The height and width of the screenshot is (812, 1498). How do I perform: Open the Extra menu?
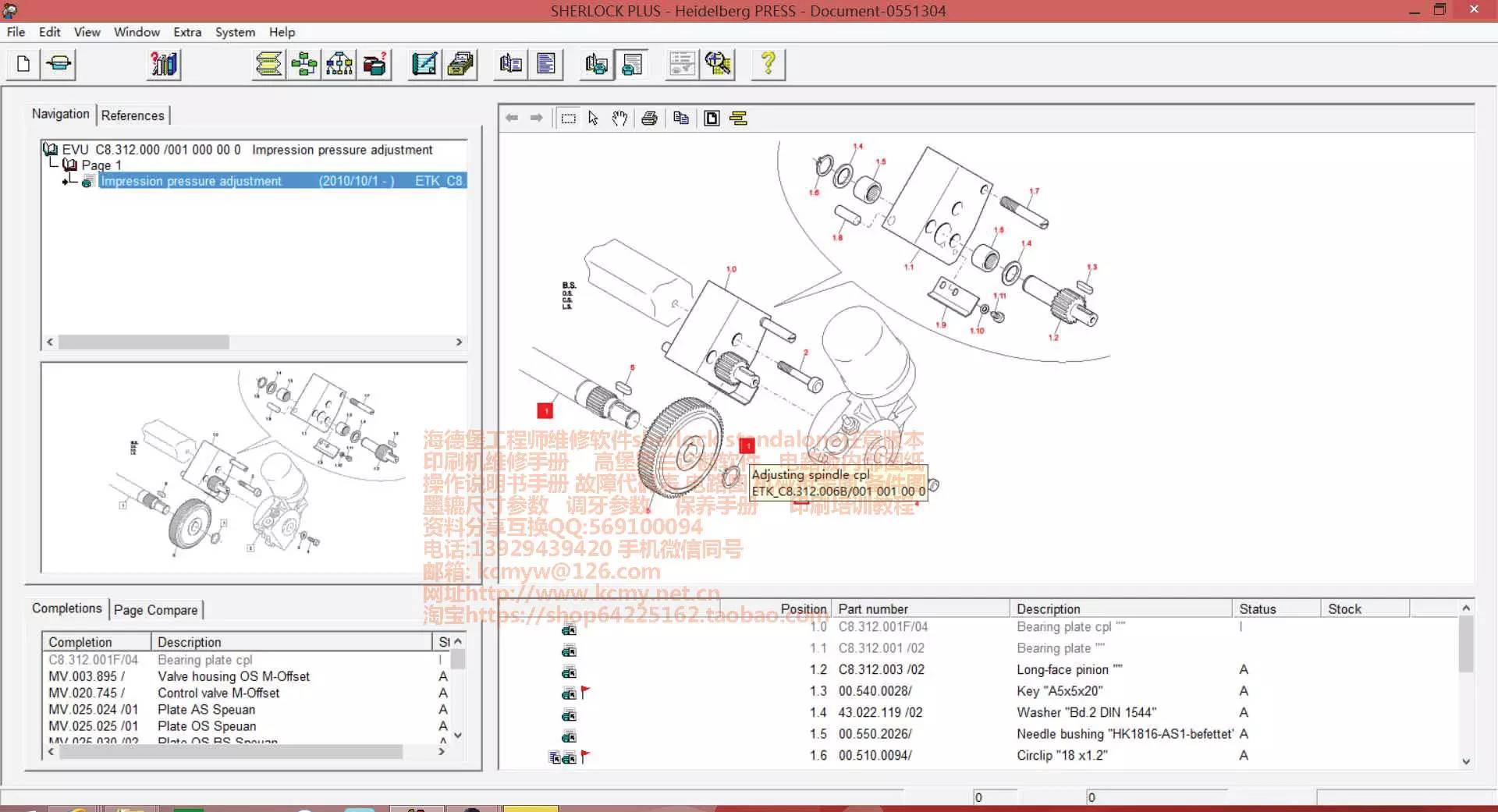187,32
